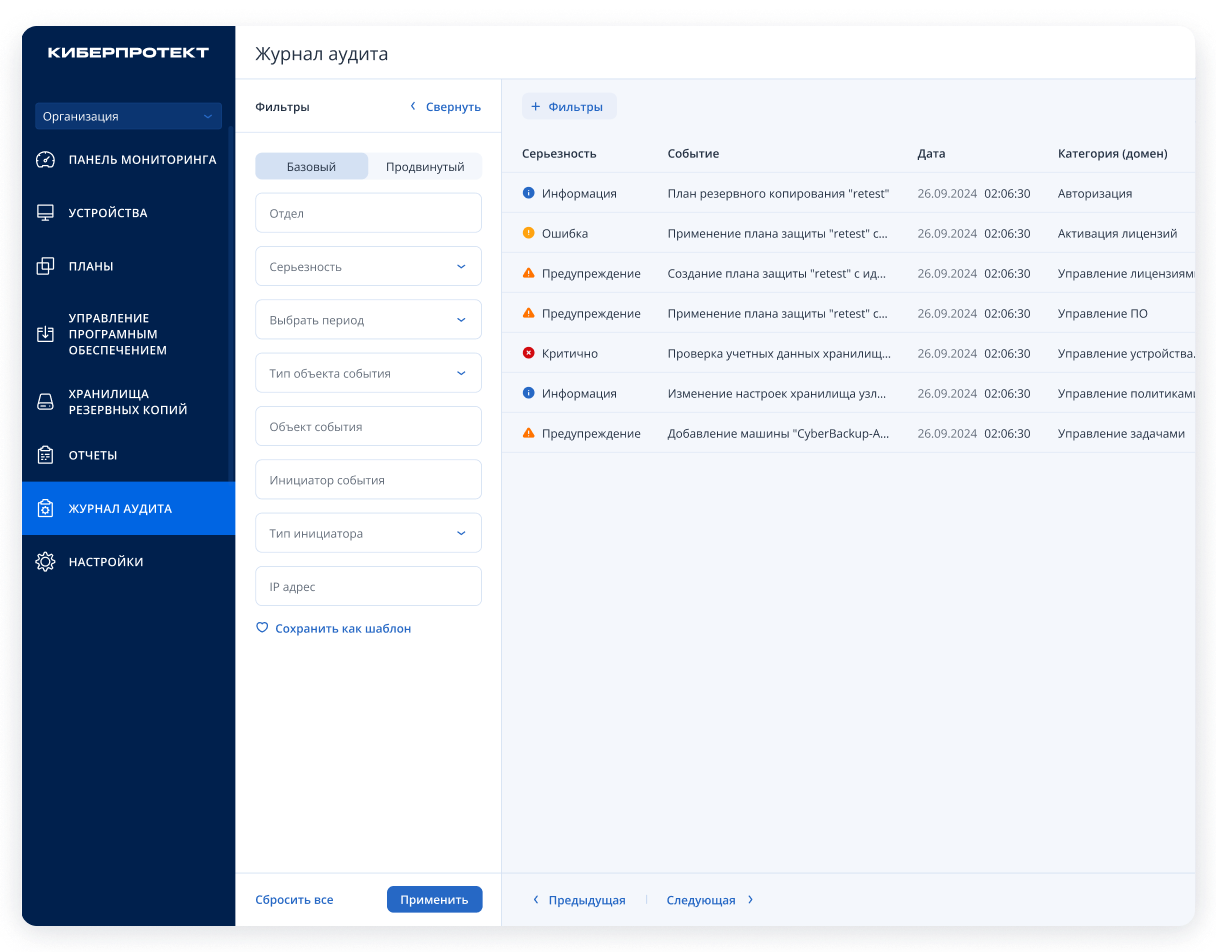This screenshot has height=952, width=1216.
Task: Open the Выбрать период dropdown
Action: click(x=368, y=320)
